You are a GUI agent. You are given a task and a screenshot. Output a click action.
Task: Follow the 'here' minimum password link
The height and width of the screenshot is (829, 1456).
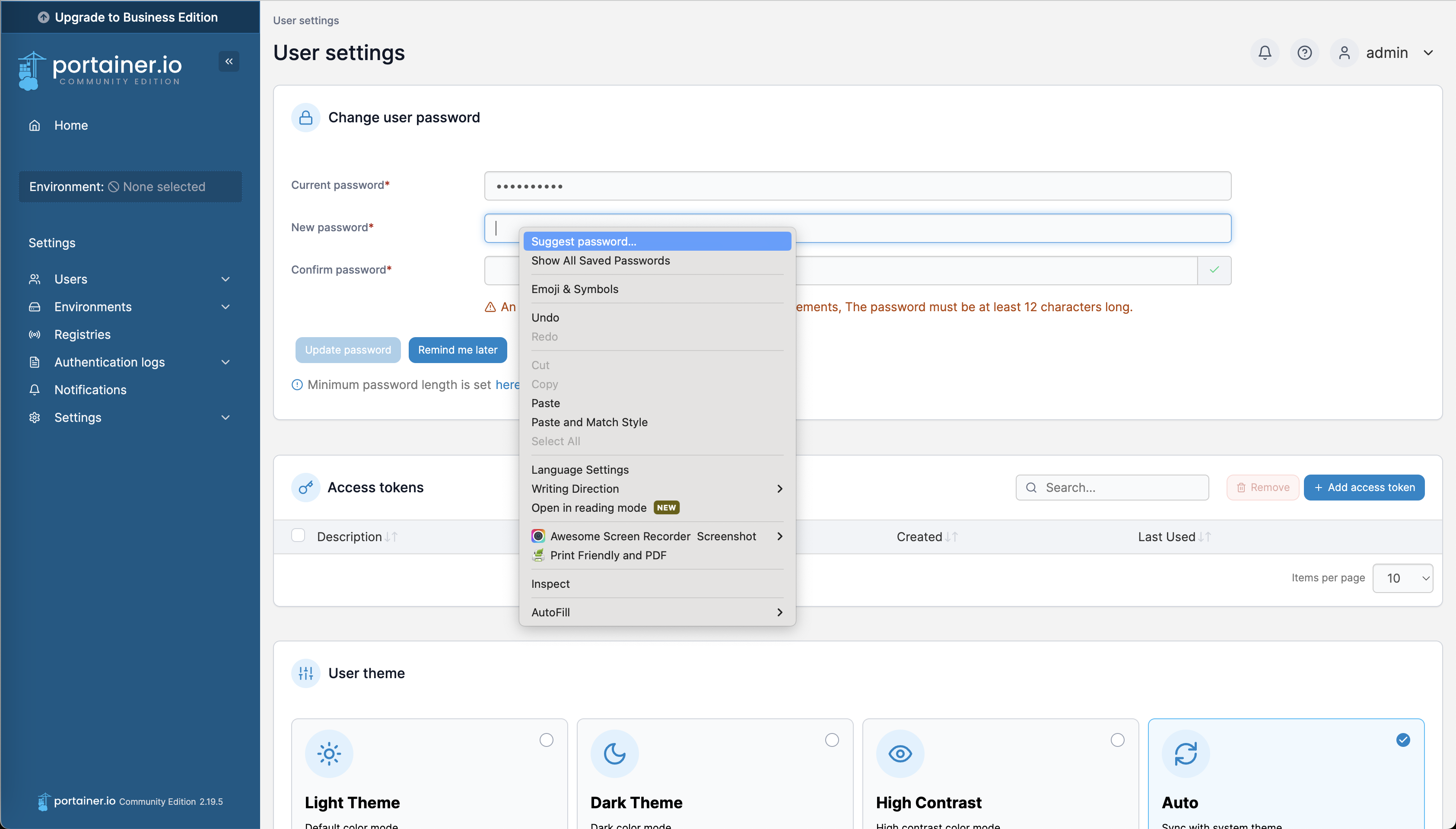(x=507, y=385)
